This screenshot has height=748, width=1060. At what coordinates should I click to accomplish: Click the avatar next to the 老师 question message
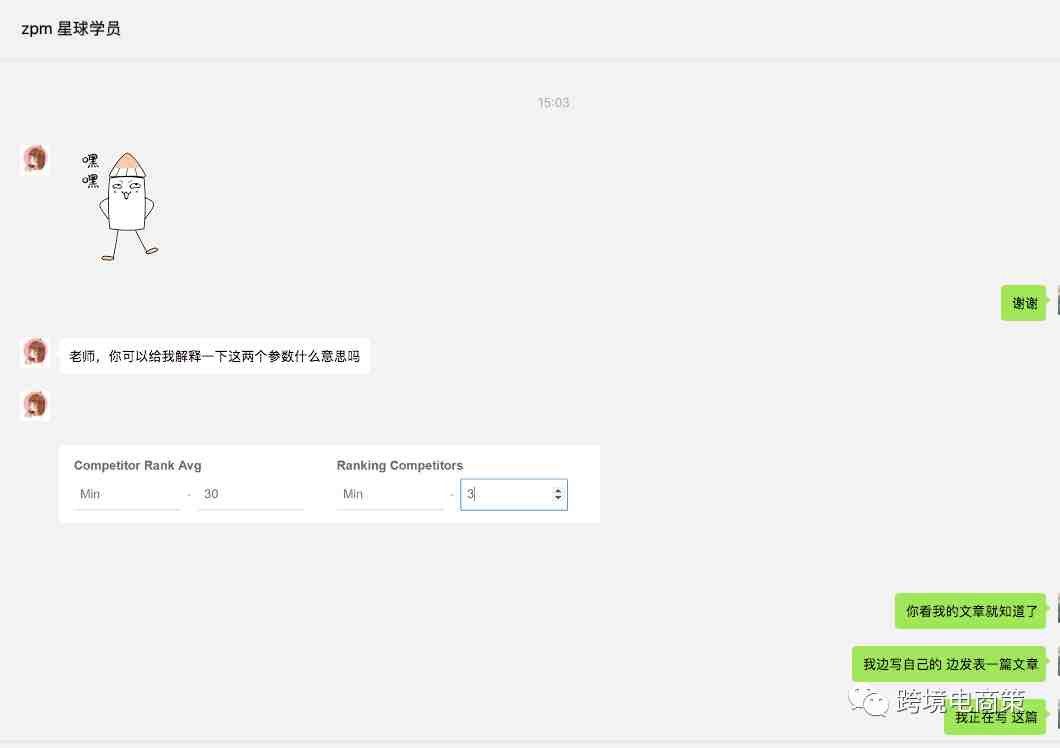pos(36,352)
